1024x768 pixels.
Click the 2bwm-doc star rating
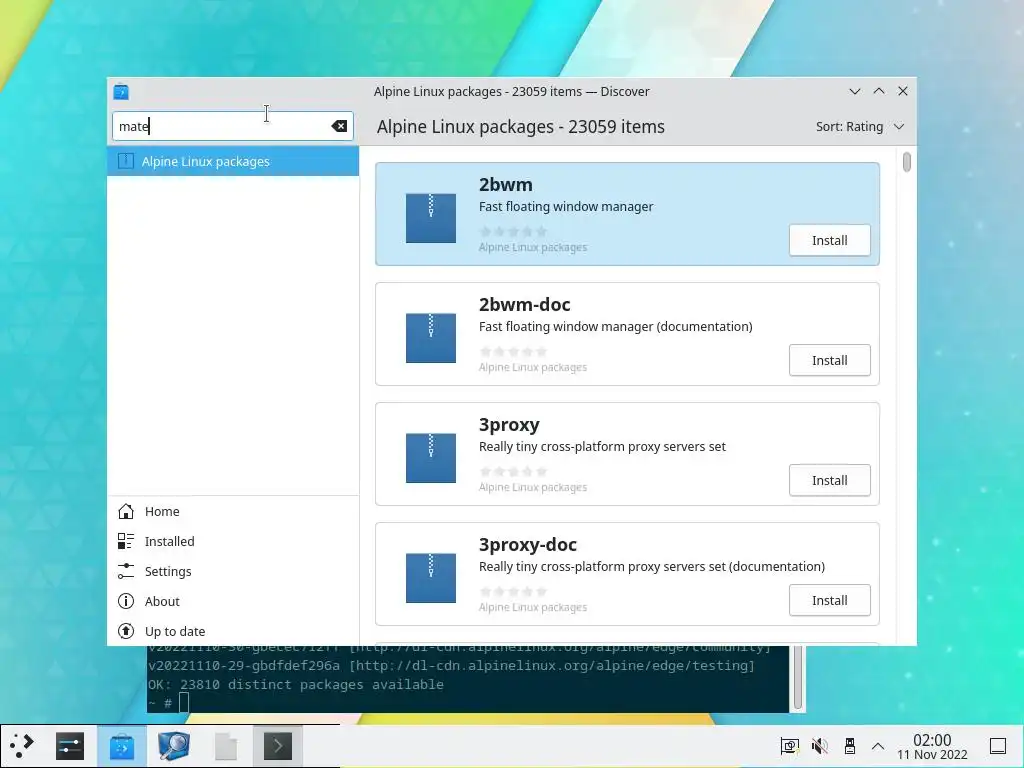coord(513,351)
